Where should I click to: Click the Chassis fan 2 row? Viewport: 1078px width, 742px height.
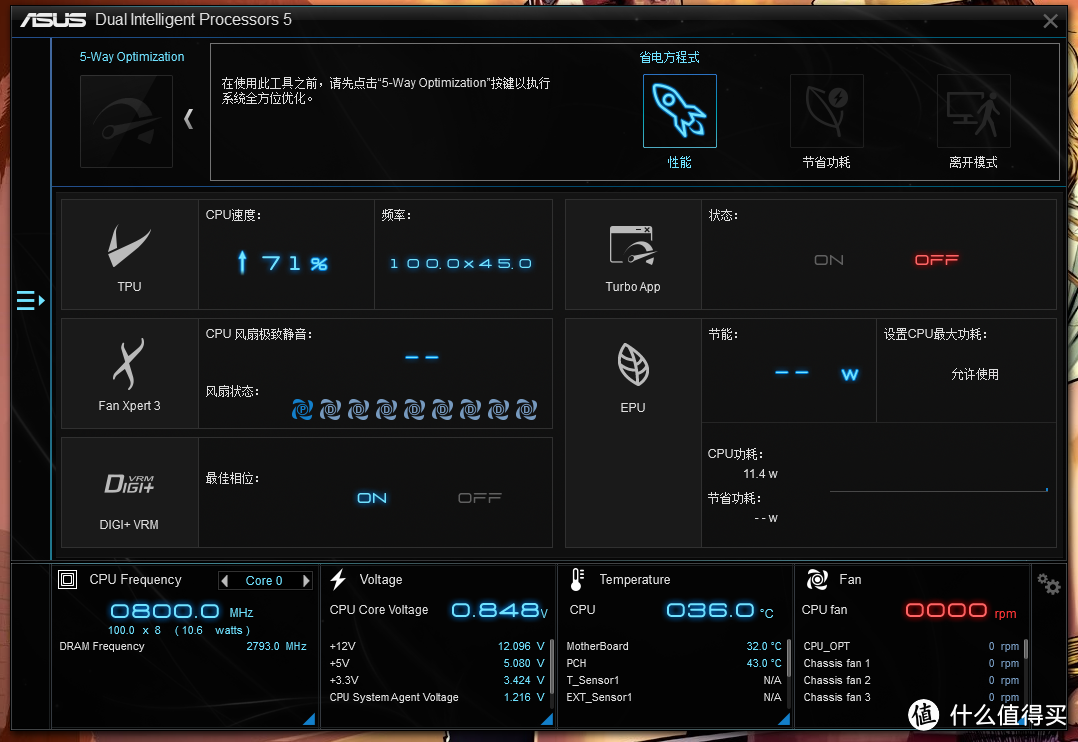911,680
